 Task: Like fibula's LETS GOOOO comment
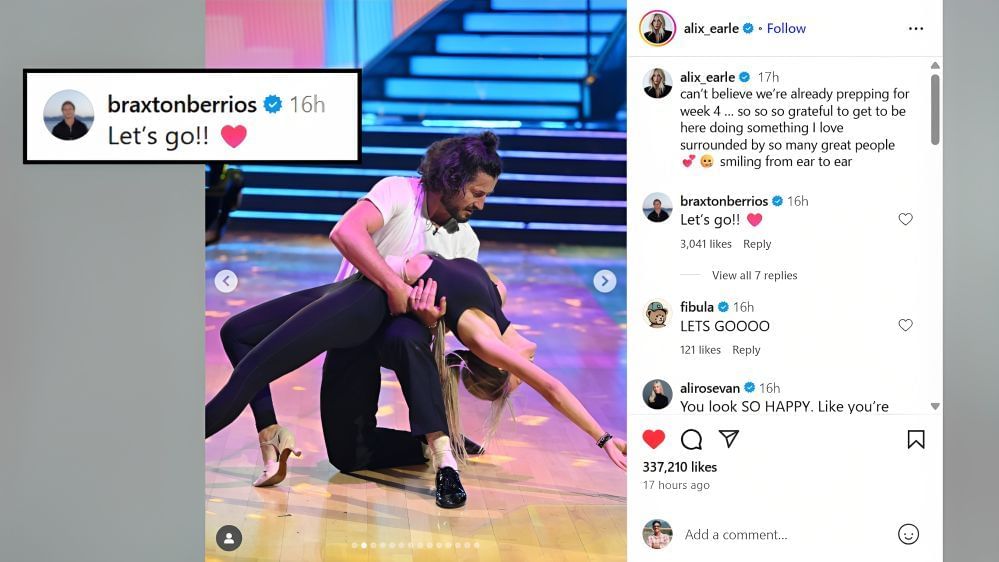coord(905,325)
